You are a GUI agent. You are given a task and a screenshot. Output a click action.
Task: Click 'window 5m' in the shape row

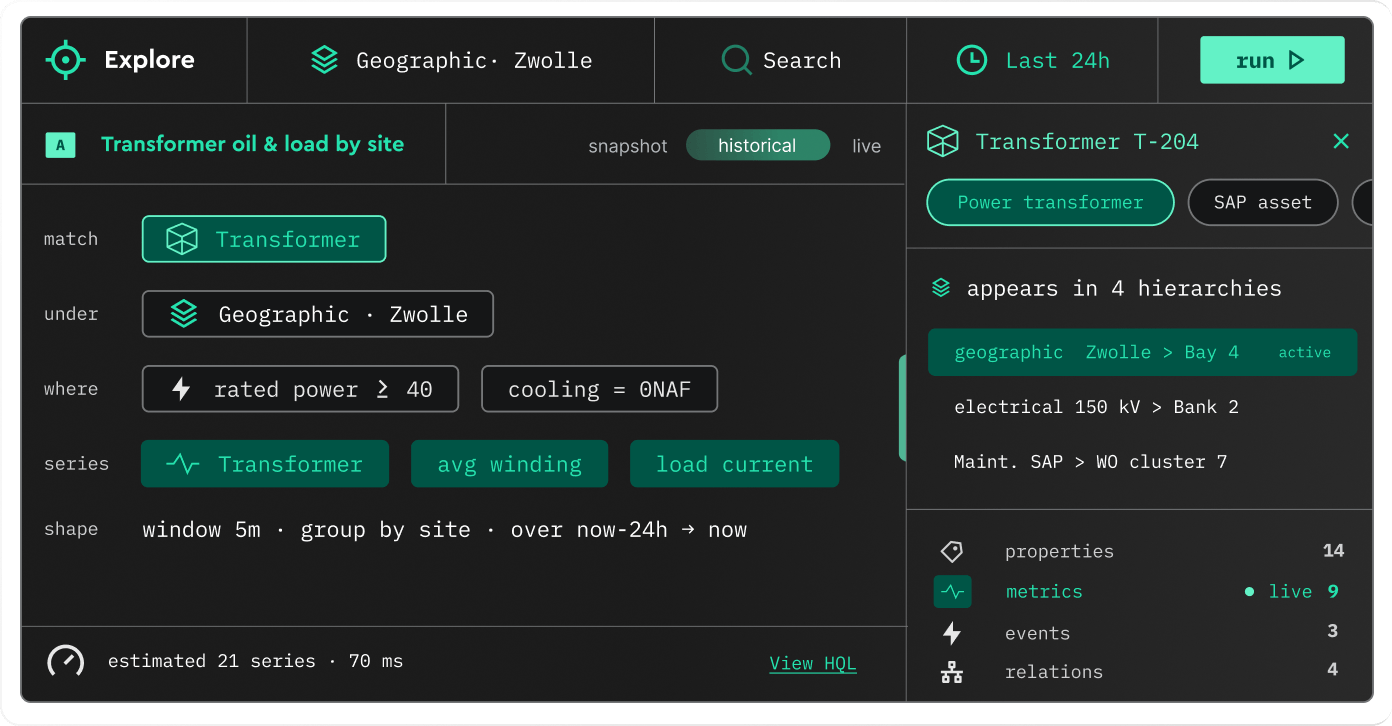tap(201, 529)
